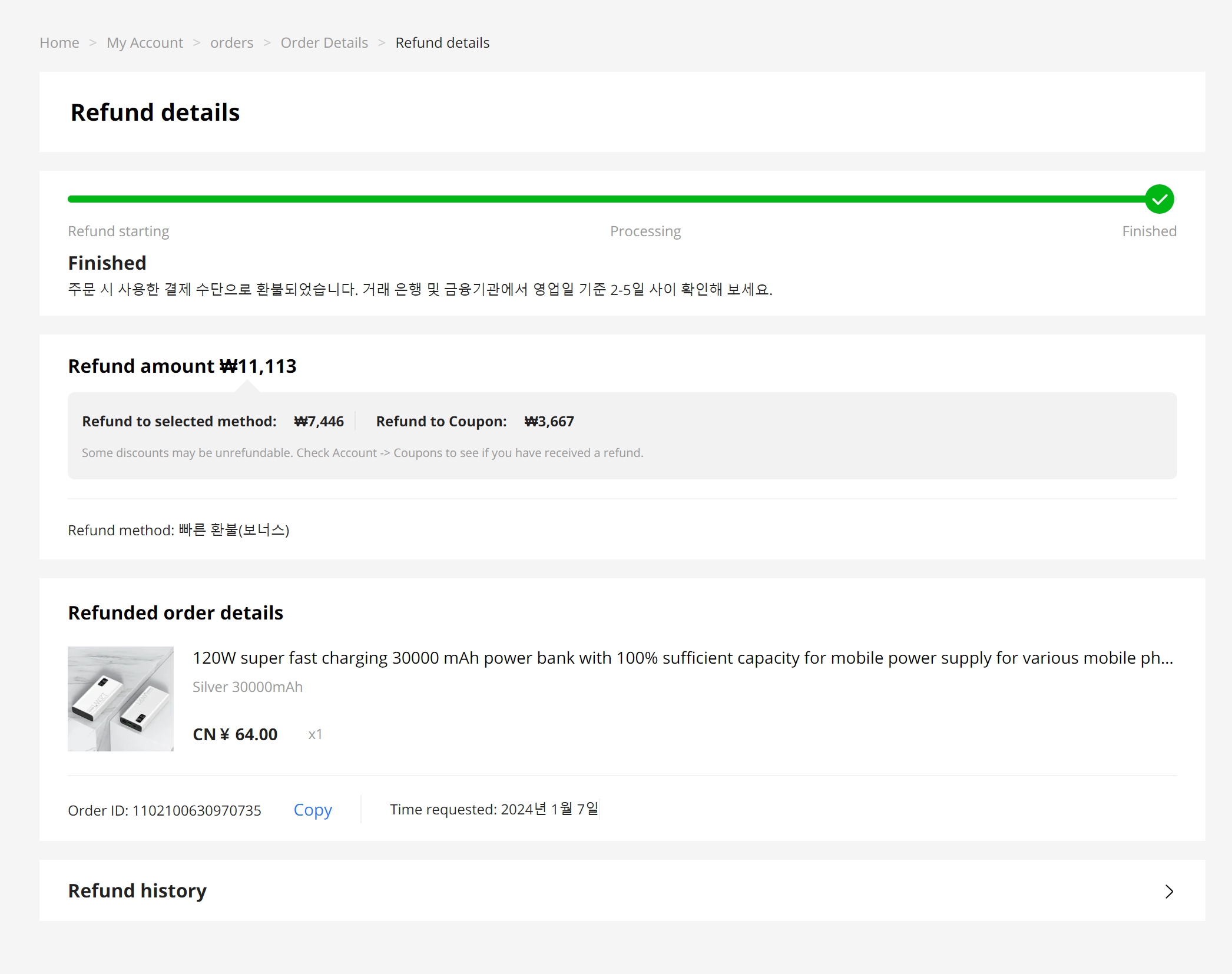This screenshot has height=974, width=1232.
Task: Click the Processing step label
Action: tap(645, 231)
